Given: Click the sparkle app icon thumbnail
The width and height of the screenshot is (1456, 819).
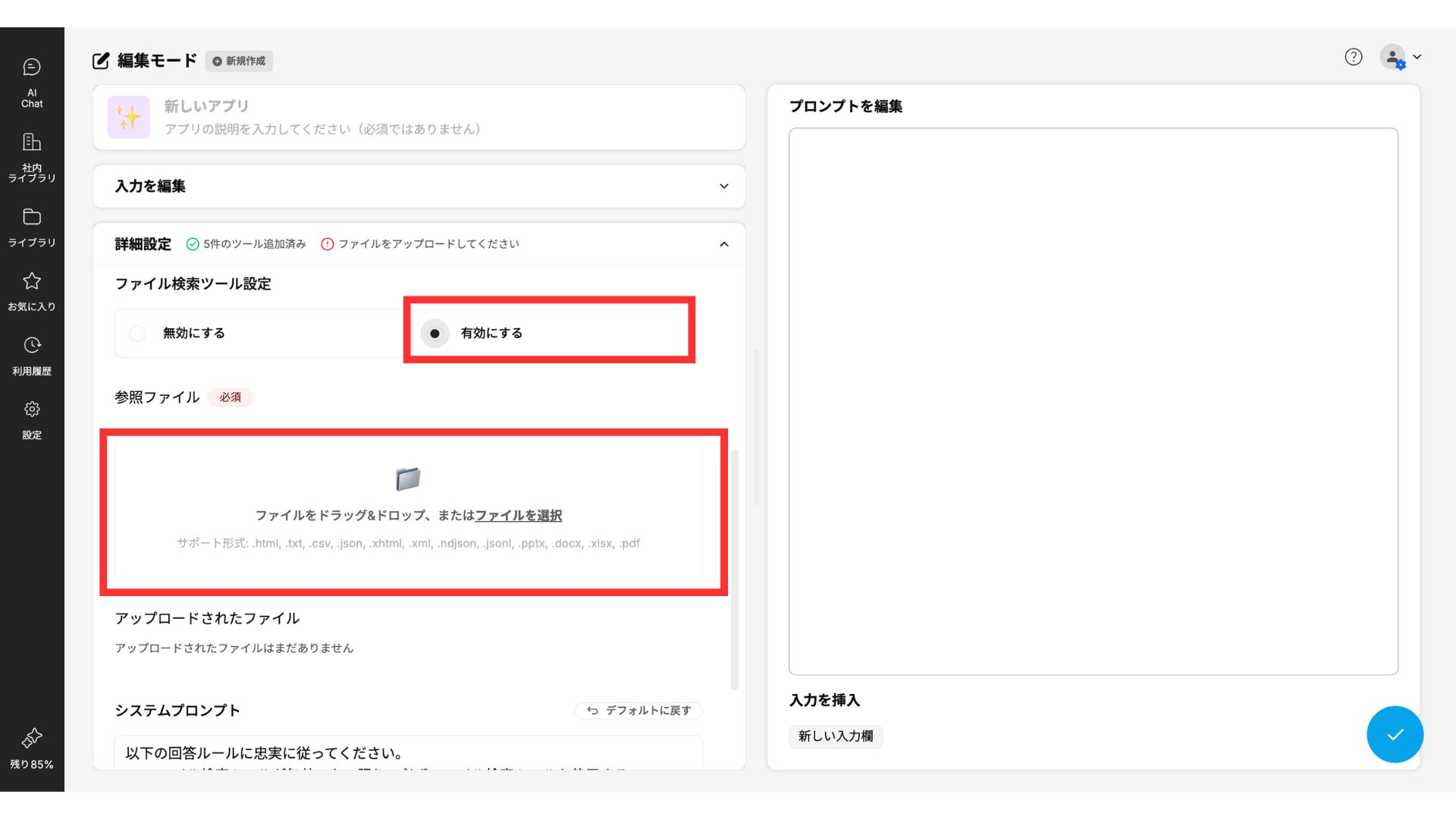Looking at the screenshot, I should pos(128,118).
